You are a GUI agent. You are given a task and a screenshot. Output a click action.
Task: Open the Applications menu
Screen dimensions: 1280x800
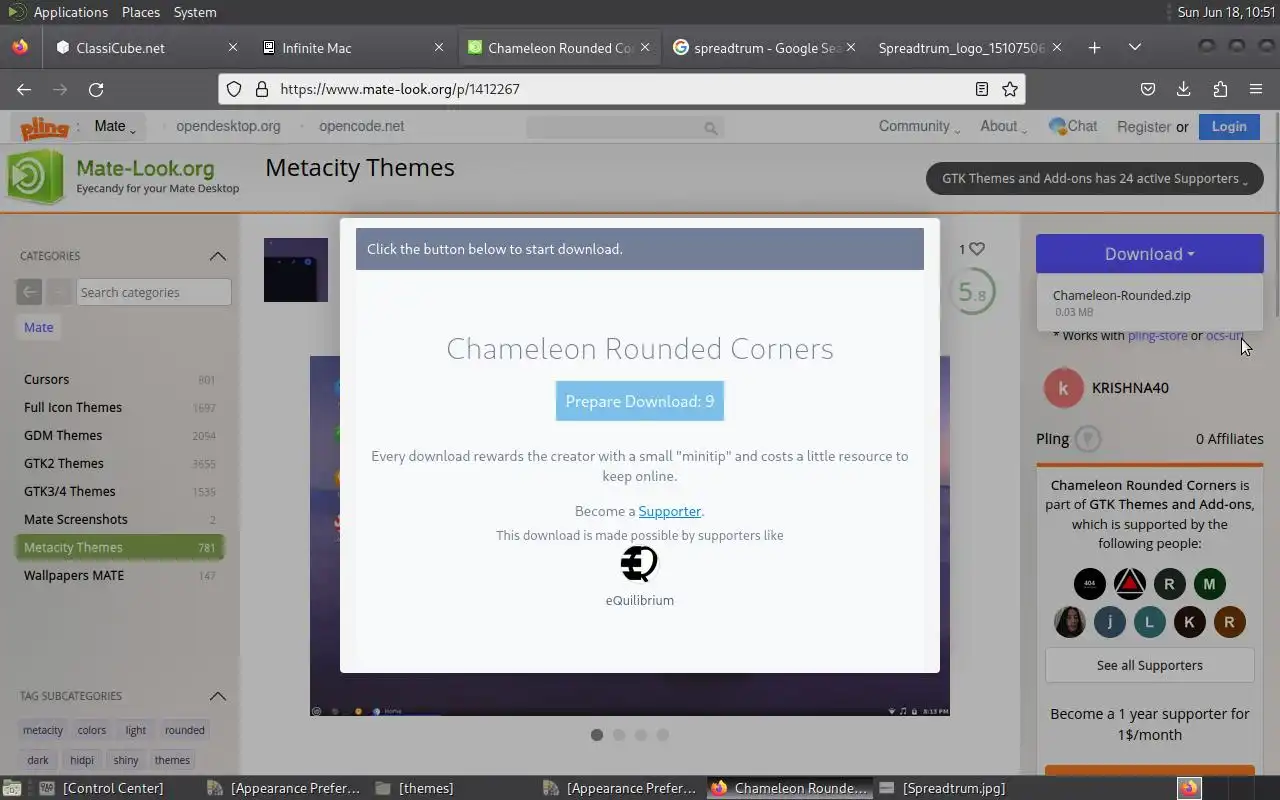pyautogui.click(x=70, y=12)
